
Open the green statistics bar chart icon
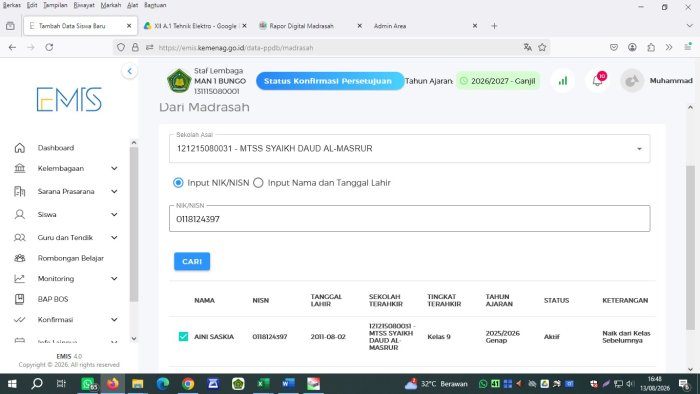click(563, 81)
